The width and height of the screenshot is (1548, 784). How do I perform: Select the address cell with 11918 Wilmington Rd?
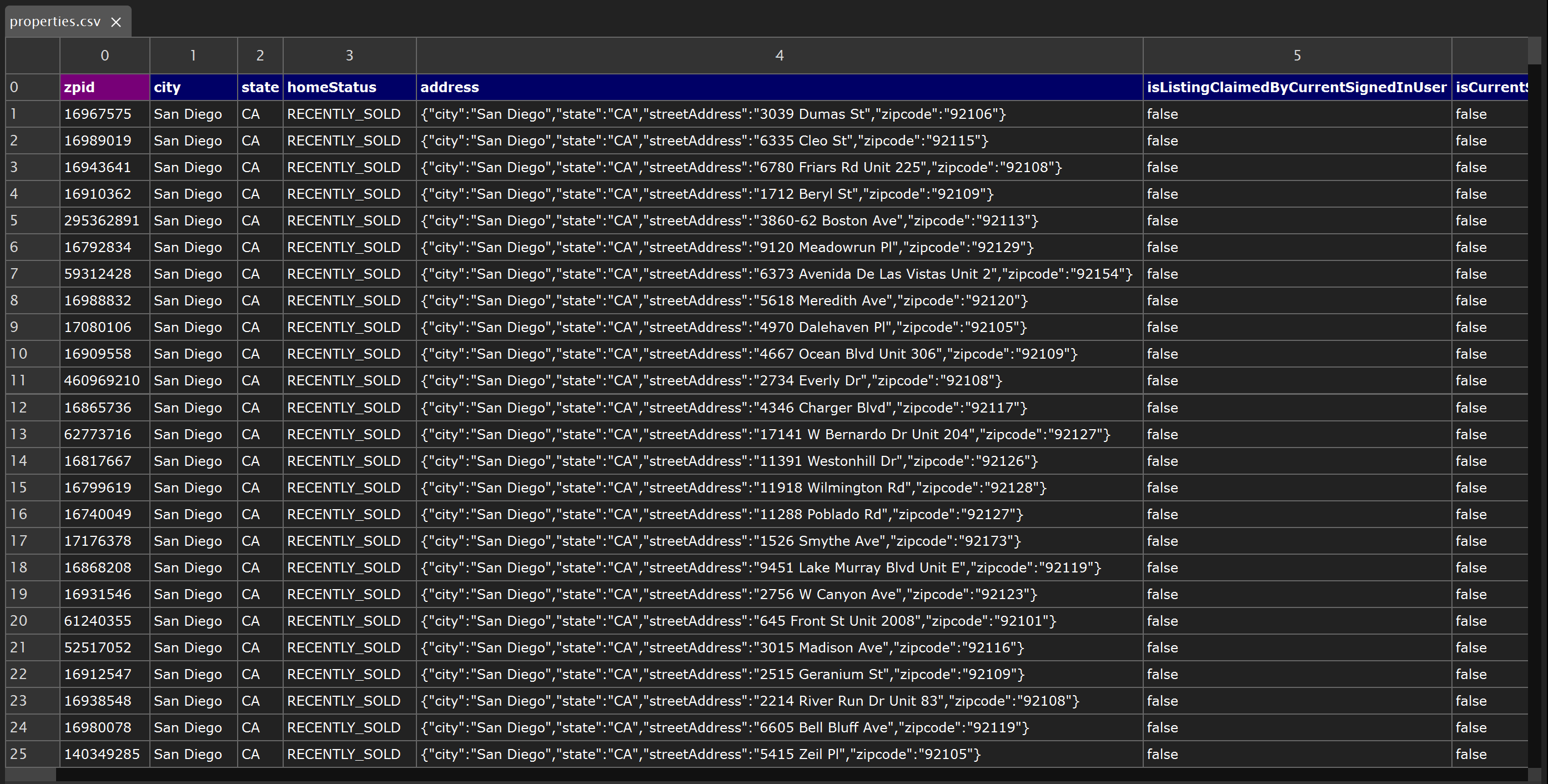coord(780,487)
